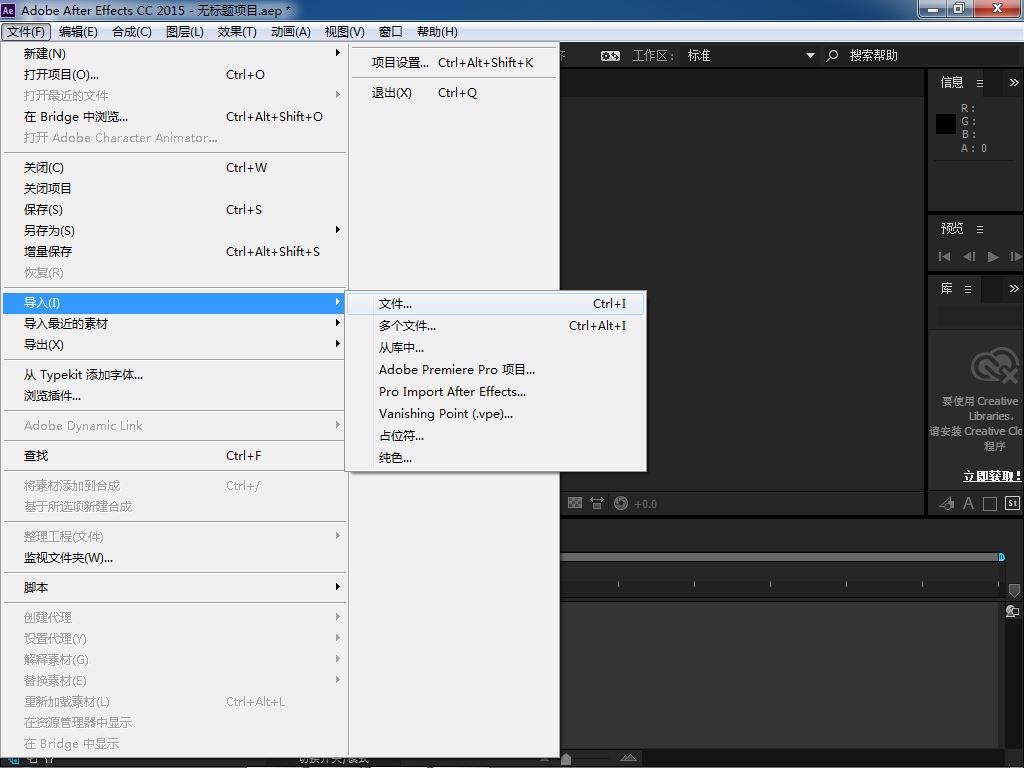Select 打开项目(O)... in the File menu
Screen dimensions: 1024x768
click(x=174, y=74)
